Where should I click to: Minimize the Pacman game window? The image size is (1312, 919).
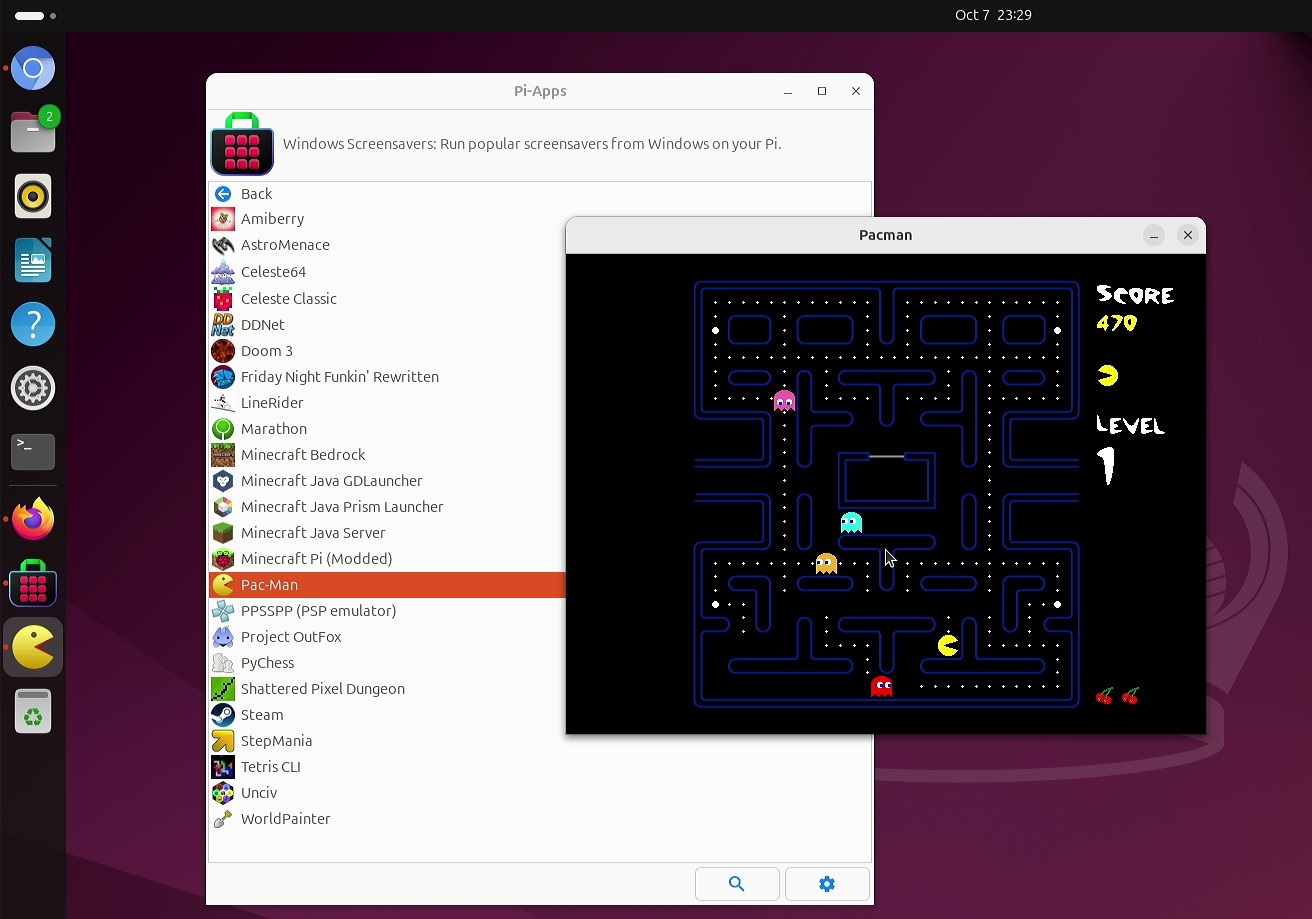pos(1154,236)
